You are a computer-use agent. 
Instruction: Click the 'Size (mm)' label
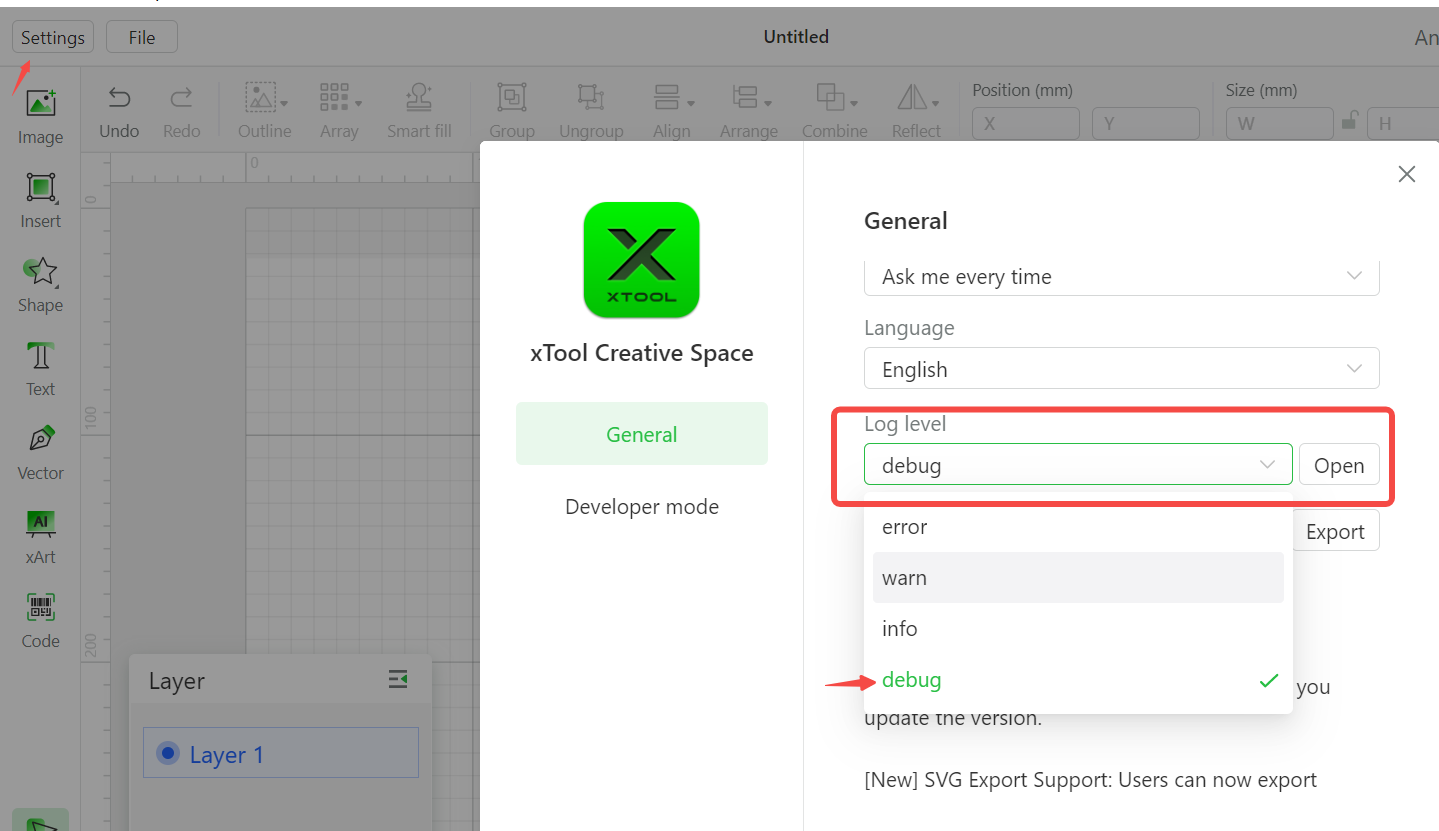tap(1261, 90)
